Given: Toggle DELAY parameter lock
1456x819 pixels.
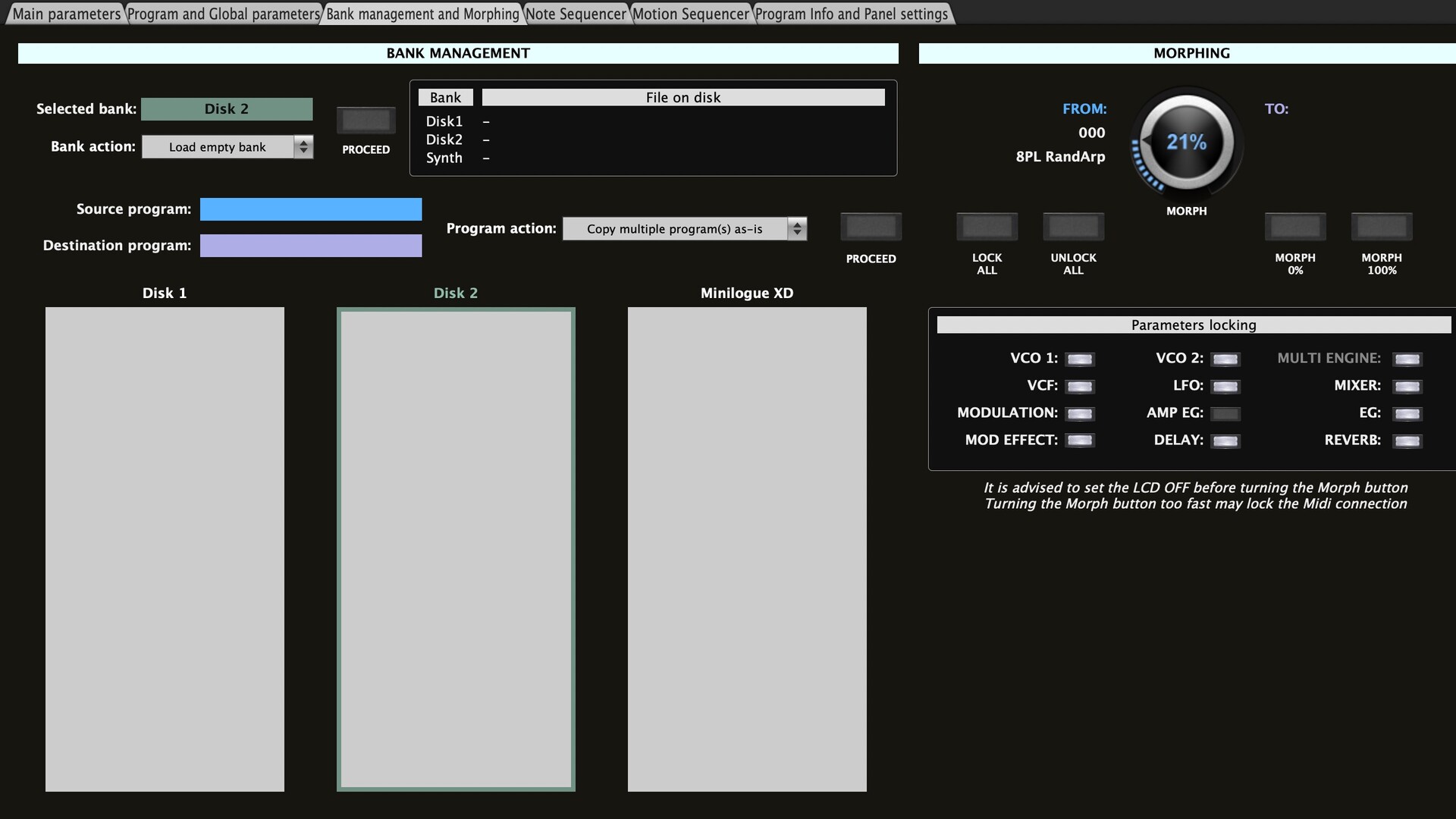Looking at the screenshot, I should [1225, 441].
